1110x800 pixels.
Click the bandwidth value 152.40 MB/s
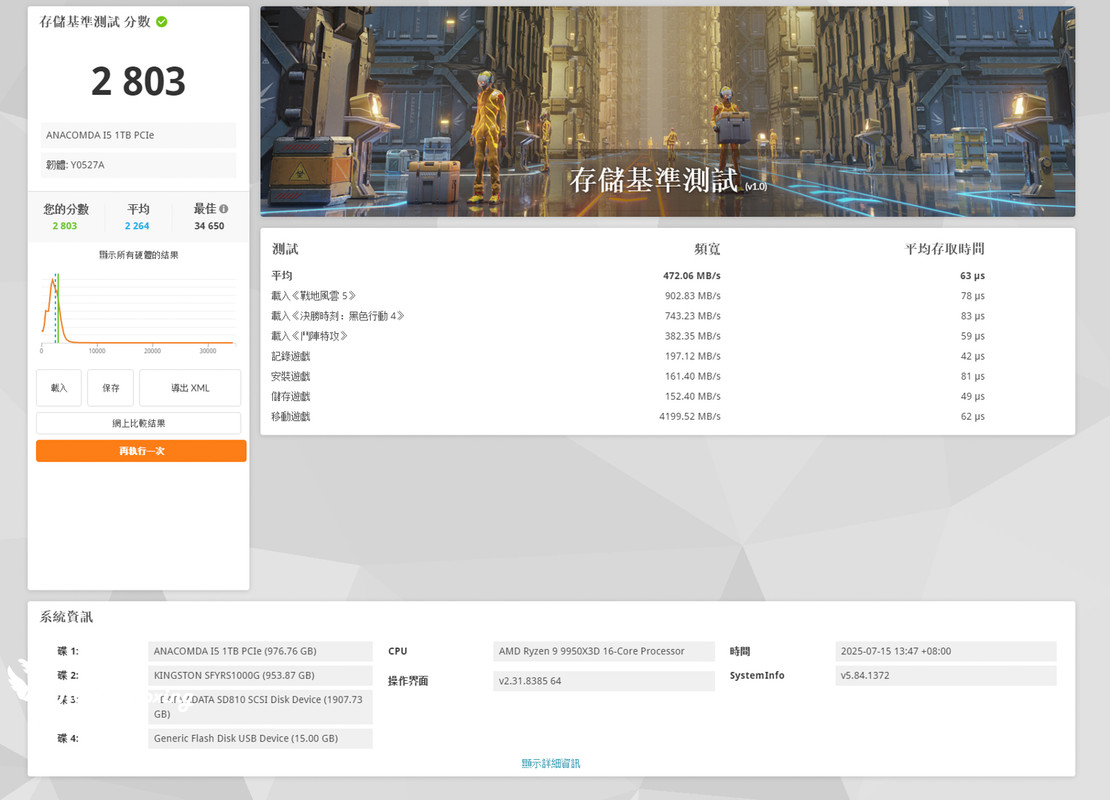(x=692, y=396)
